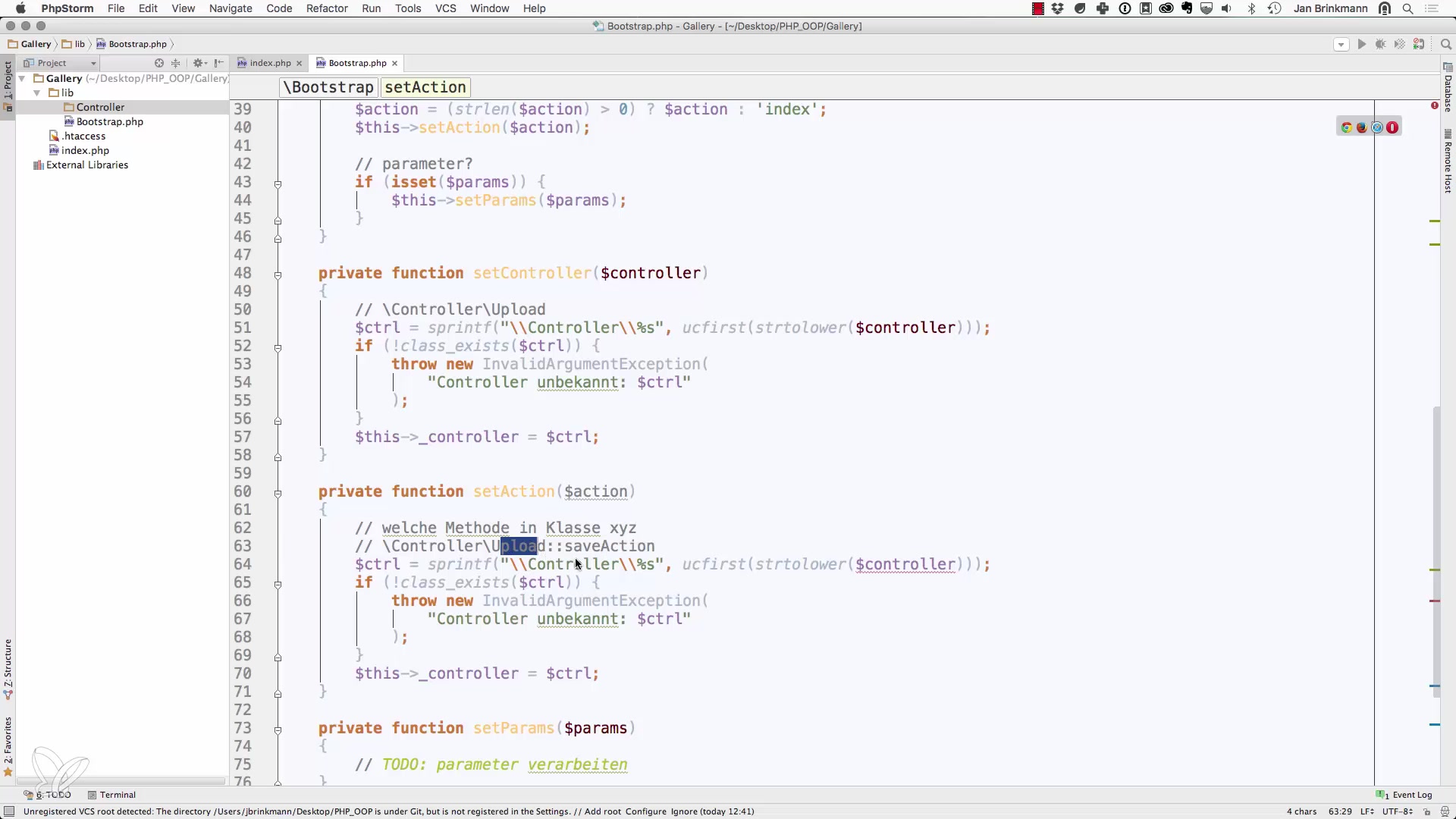Click Collapse All icon in Project panel
1456x819 pixels.
pos(176,63)
